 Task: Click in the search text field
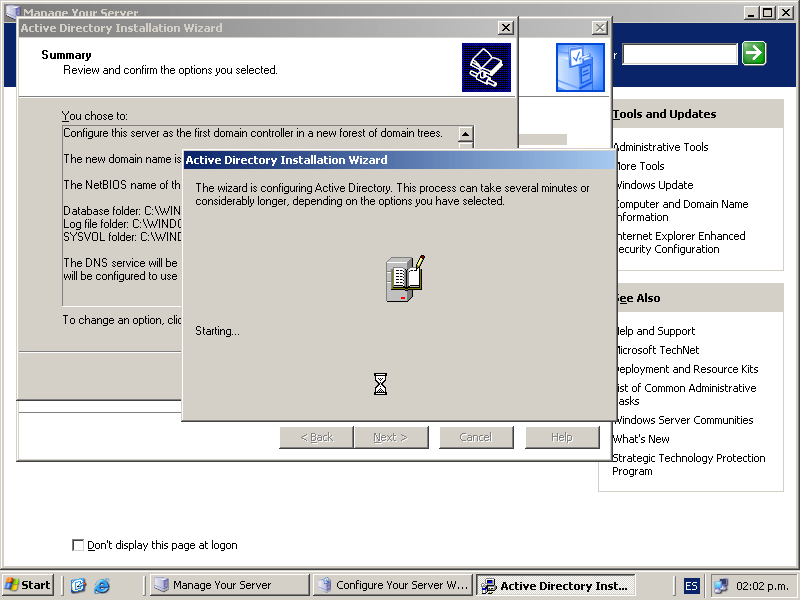pyautogui.click(x=679, y=54)
